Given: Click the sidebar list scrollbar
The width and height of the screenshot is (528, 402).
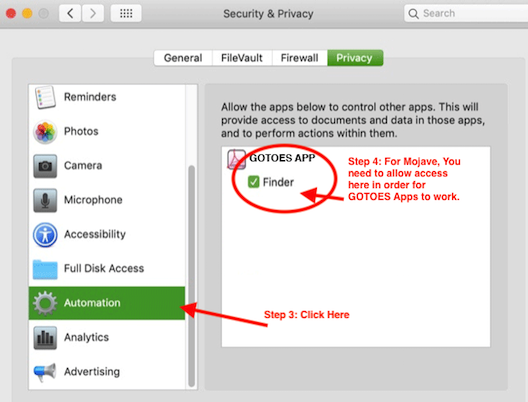Looking at the screenshot, I should 192,276.
